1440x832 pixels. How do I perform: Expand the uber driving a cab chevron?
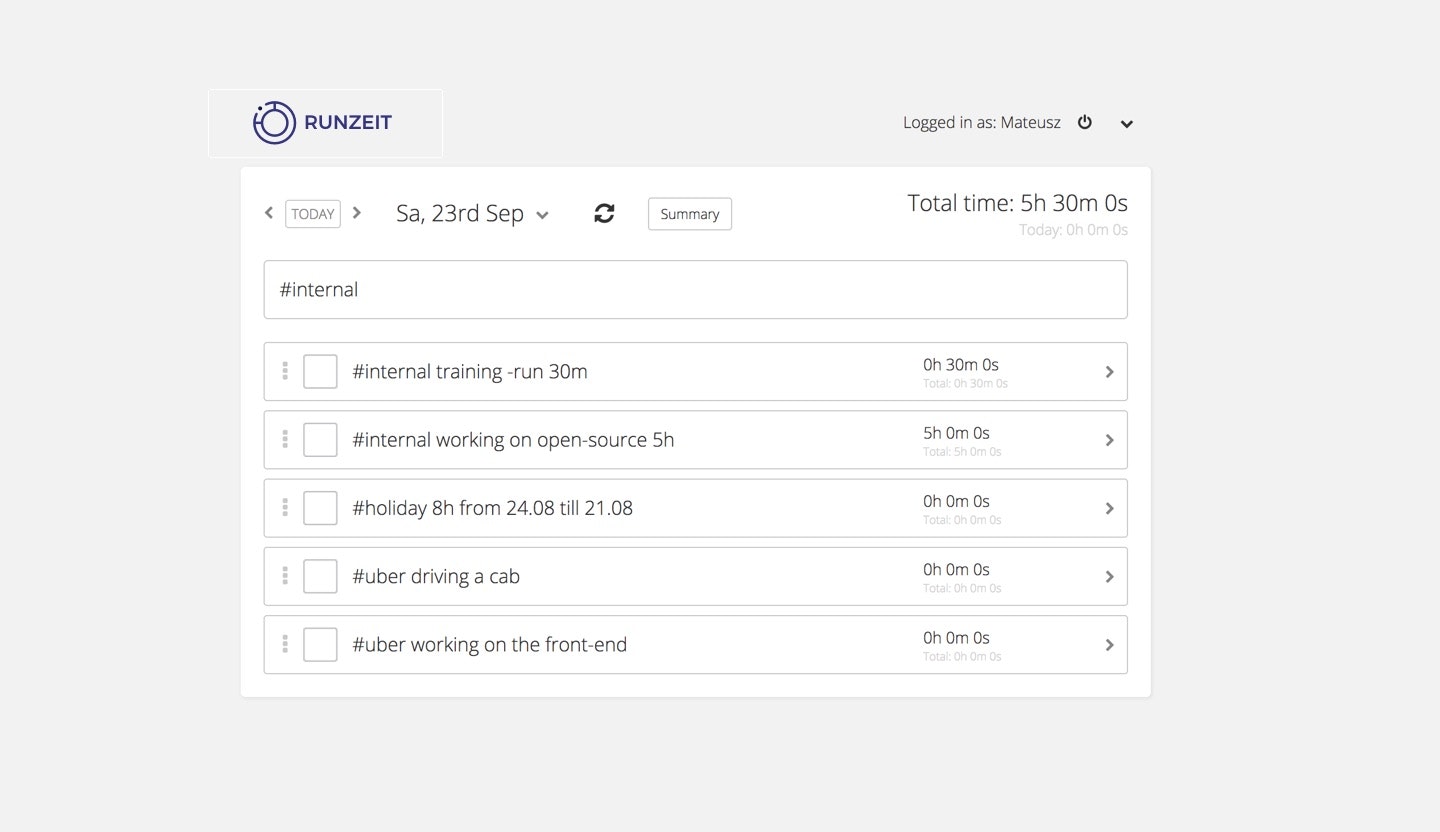coord(1109,576)
